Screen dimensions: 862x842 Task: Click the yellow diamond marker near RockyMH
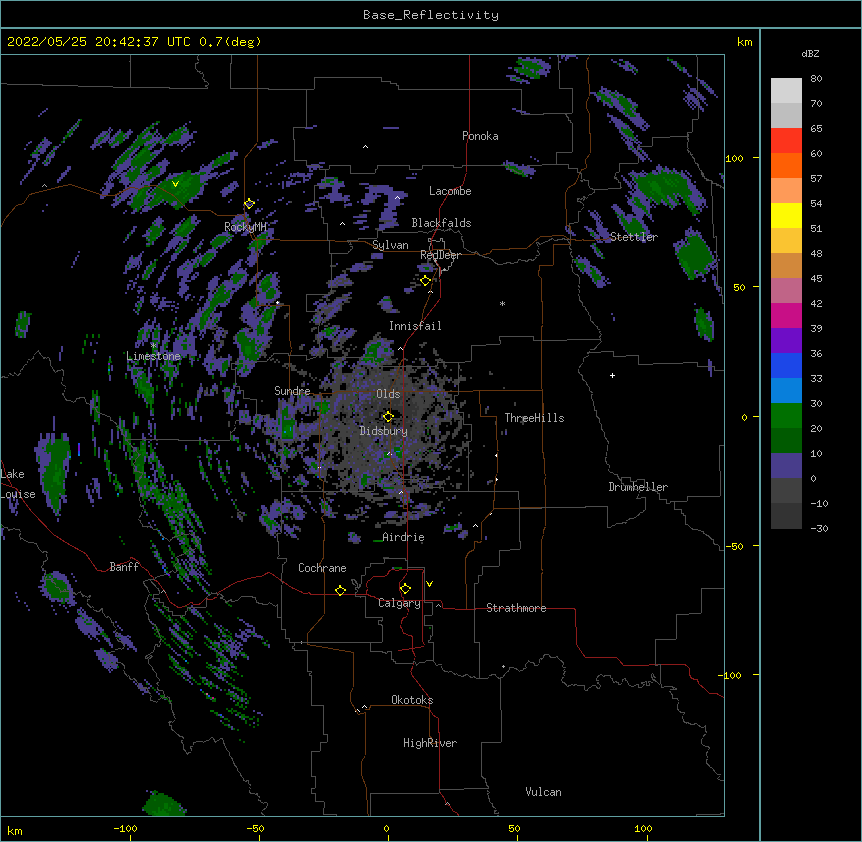point(249,203)
